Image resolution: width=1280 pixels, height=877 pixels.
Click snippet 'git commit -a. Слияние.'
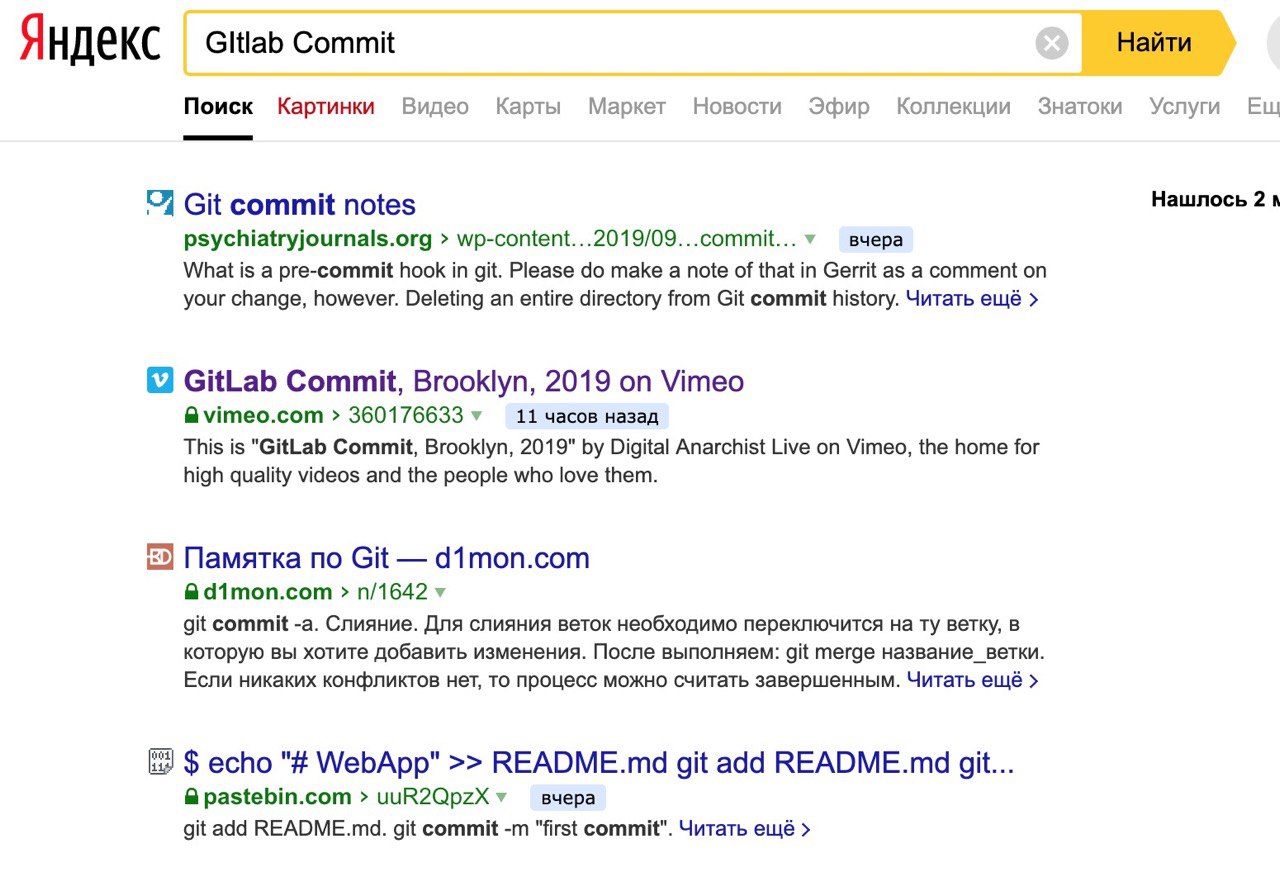(x=299, y=624)
